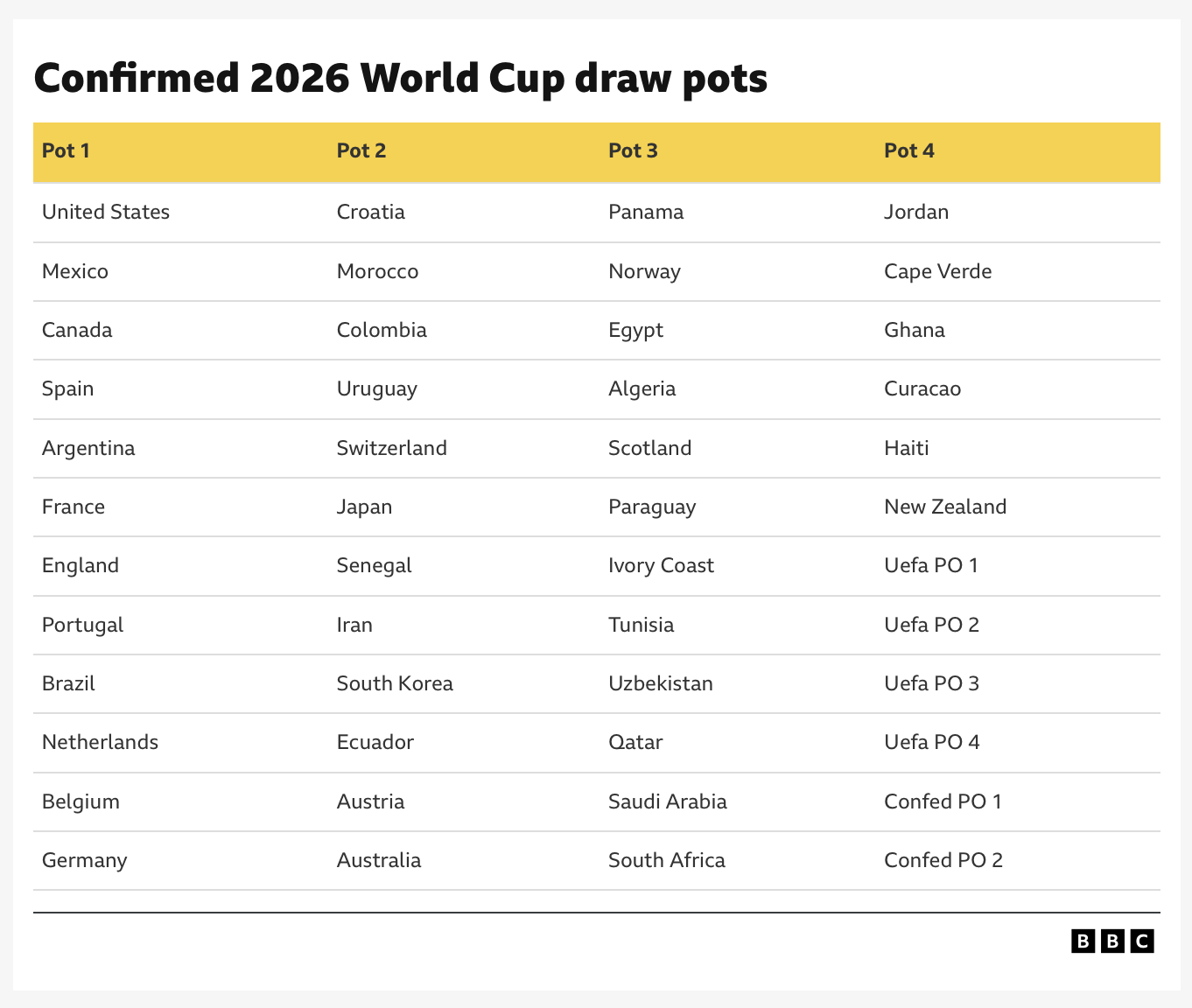Click the Pot 1 column header
This screenshot has height=1008, width=1192.
(66, 150)
